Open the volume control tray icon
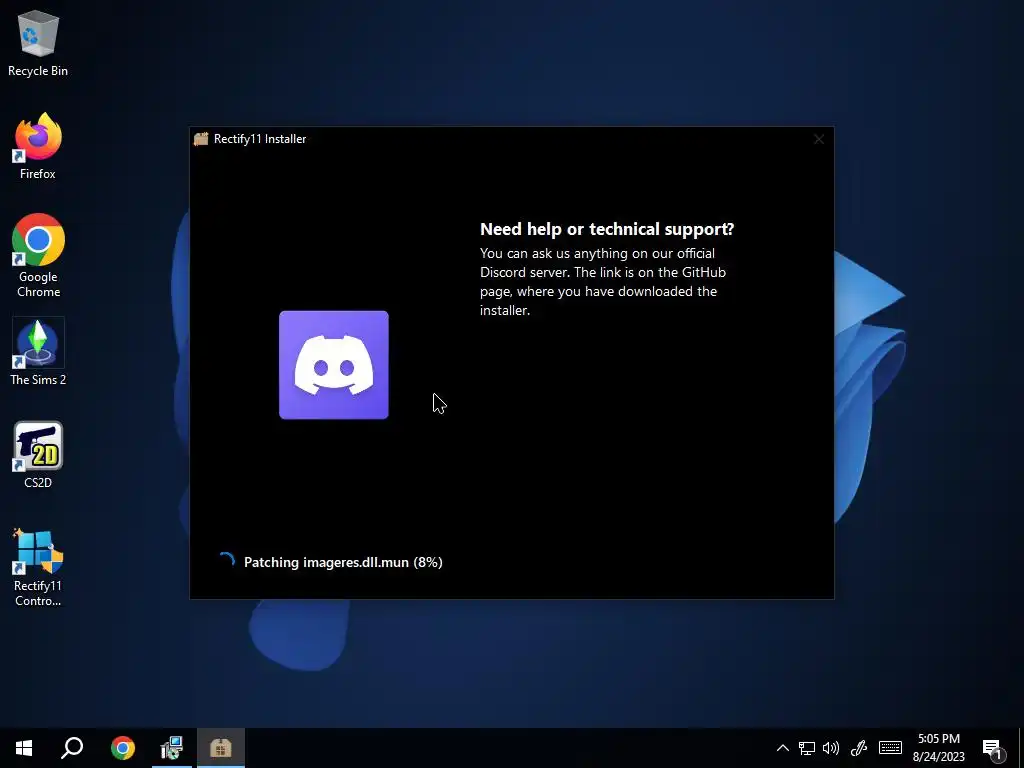 (x=831, y=748)
